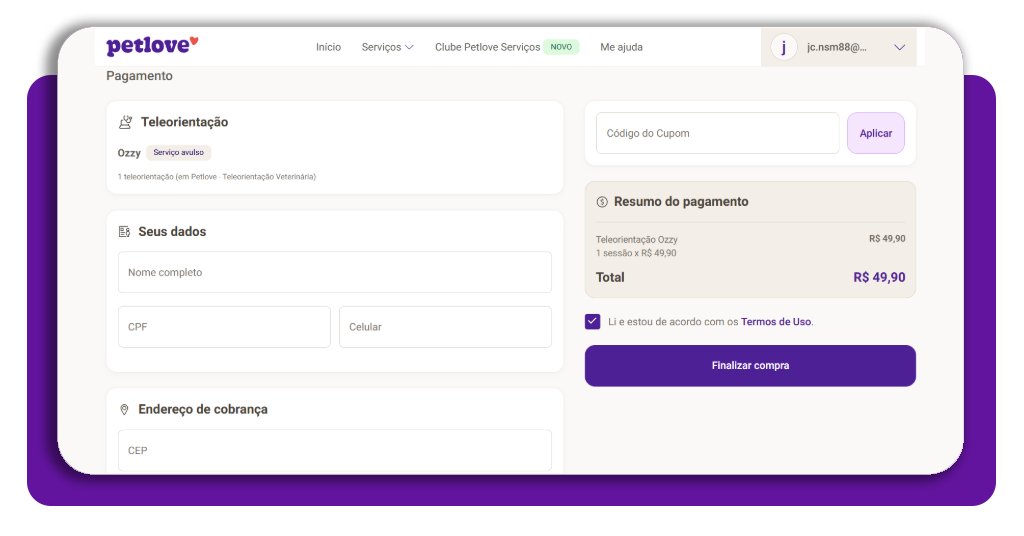Go to the Inicio menu item
This screenshot has width=1024, height=536.
(328, 47)
